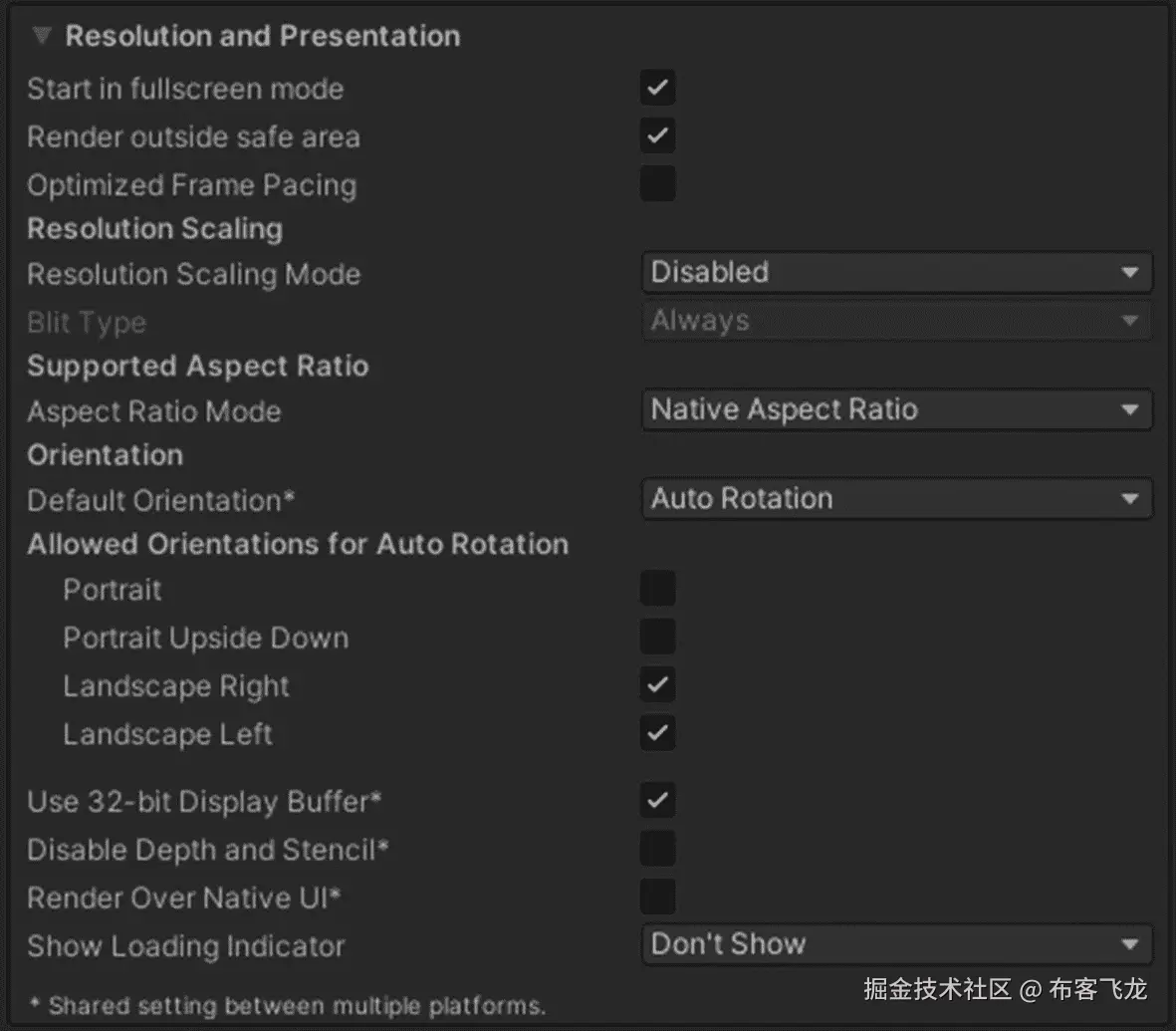Uncheck Landscape Left orientation
Viewport: 1176px width, 1031px height.
pyautogui.click(x=657, y=733)
